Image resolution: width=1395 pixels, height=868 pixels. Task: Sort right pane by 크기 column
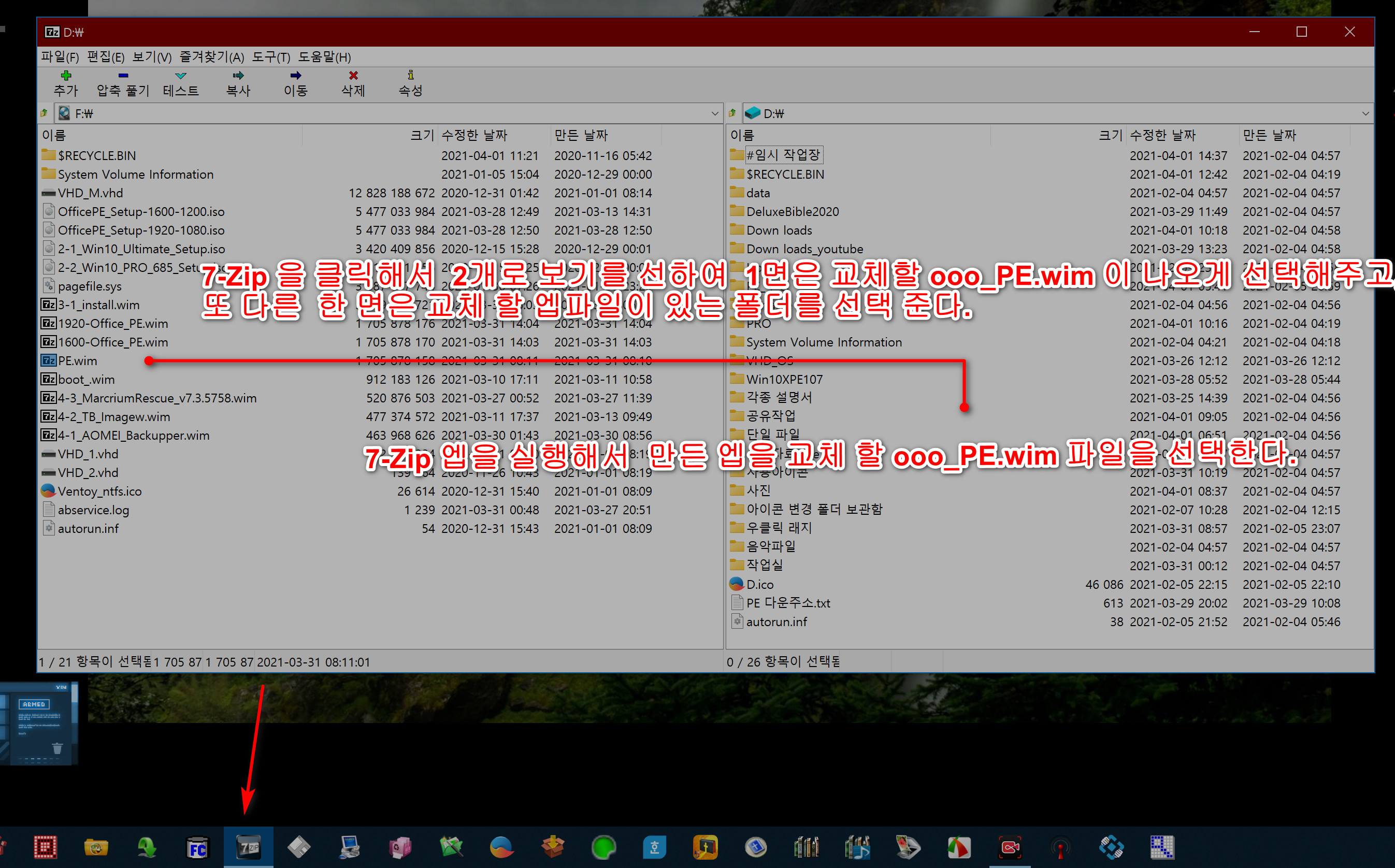1058,135
